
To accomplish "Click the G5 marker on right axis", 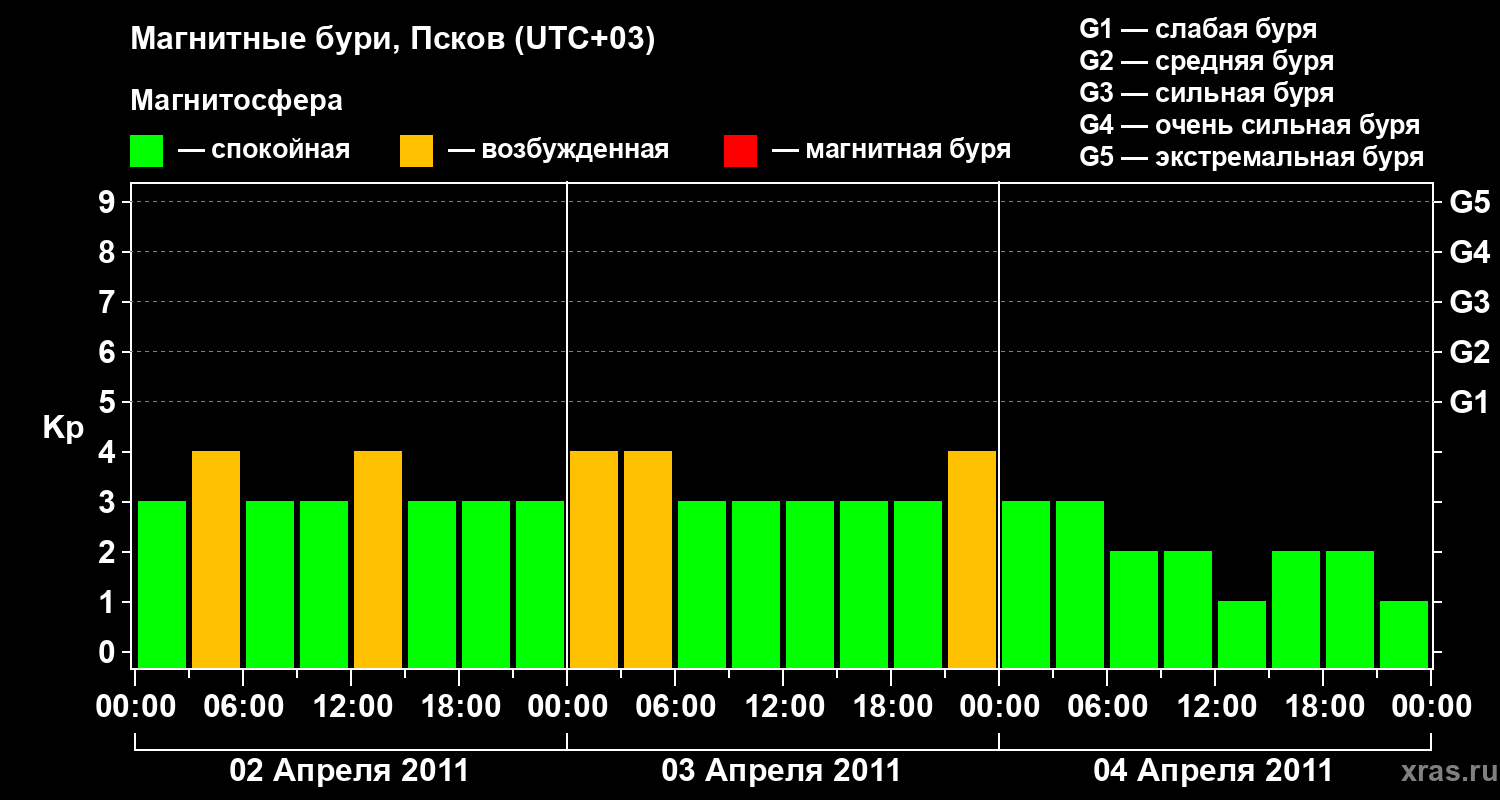I will (1469, 202).
